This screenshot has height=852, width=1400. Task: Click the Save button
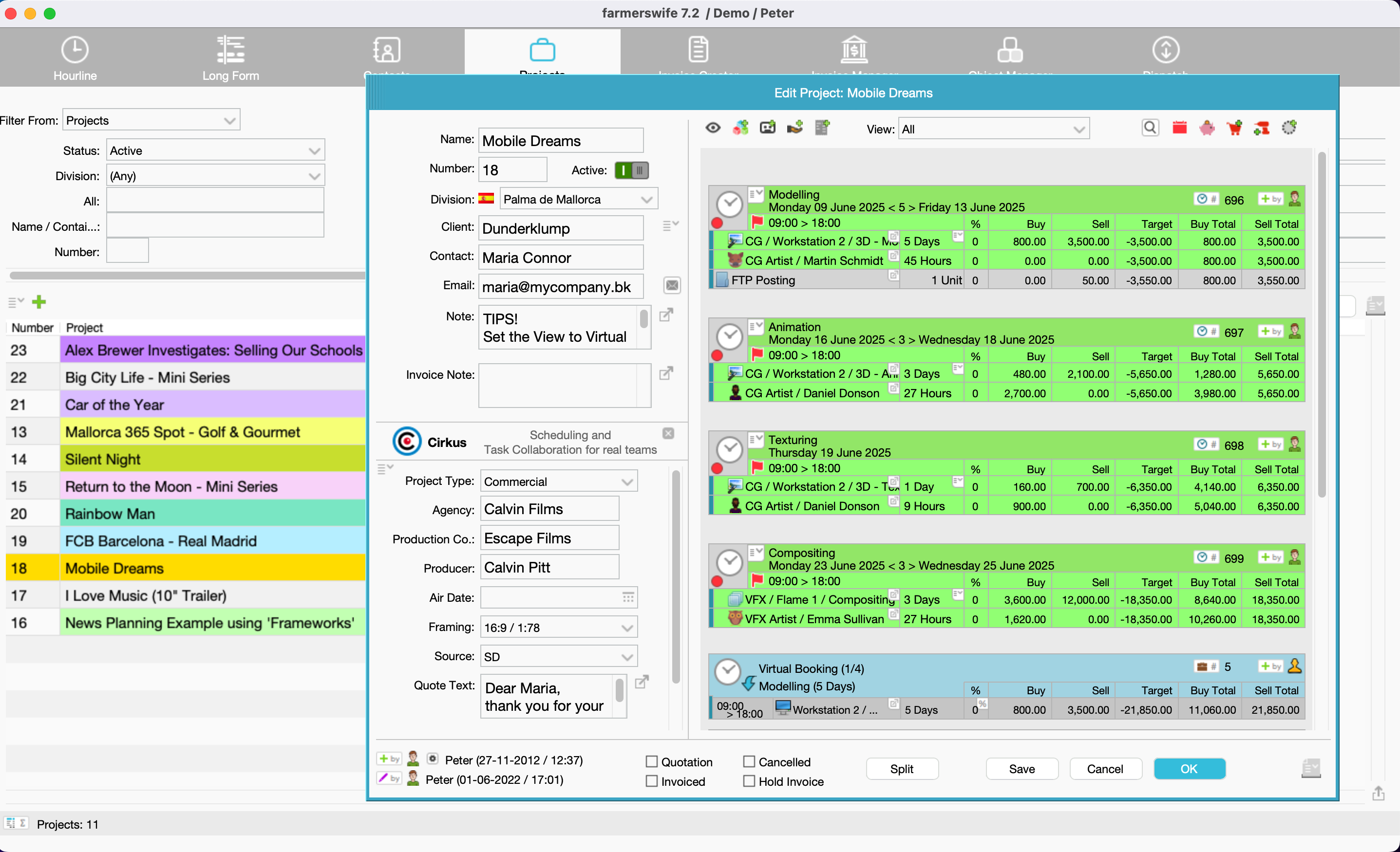(1022, 768)
